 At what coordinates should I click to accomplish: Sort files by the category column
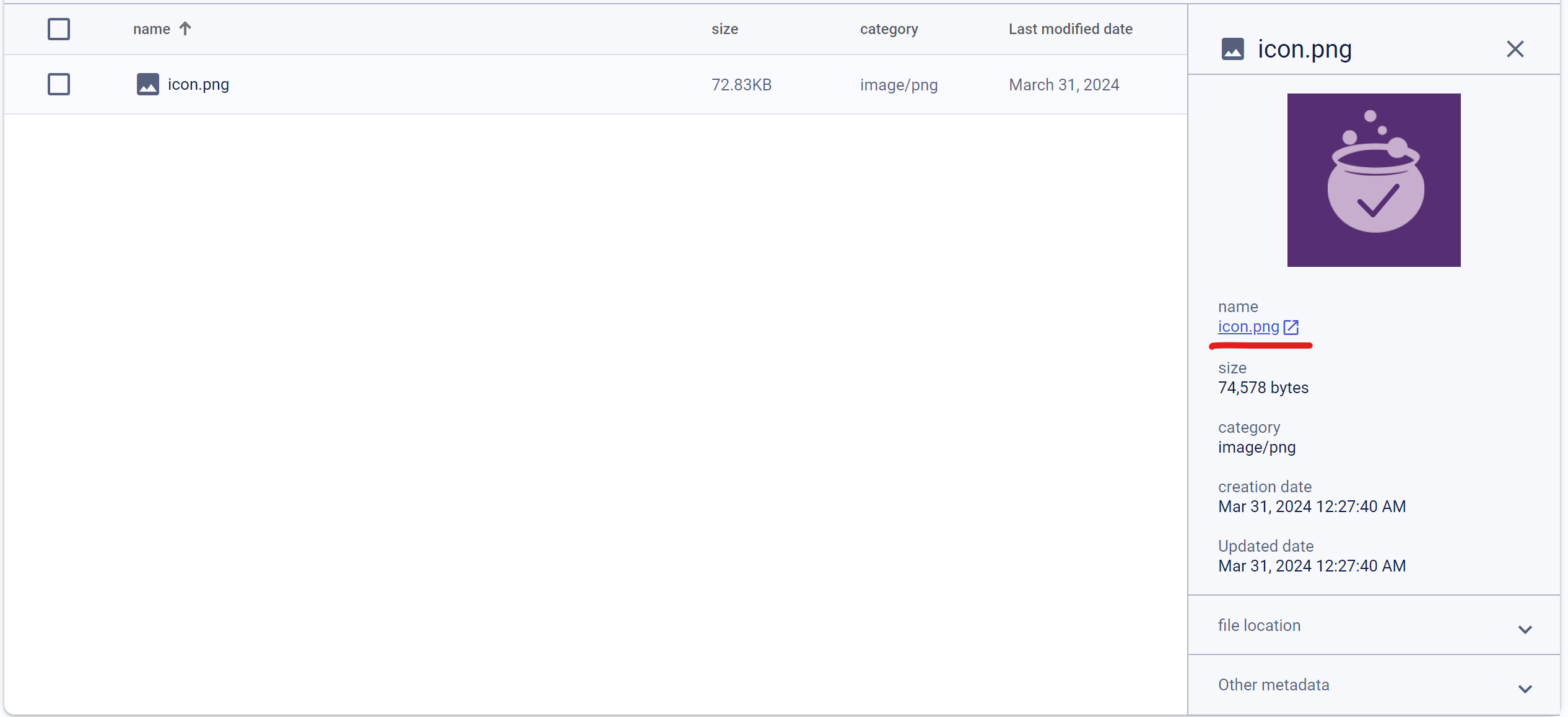click(x=889, y=29)
